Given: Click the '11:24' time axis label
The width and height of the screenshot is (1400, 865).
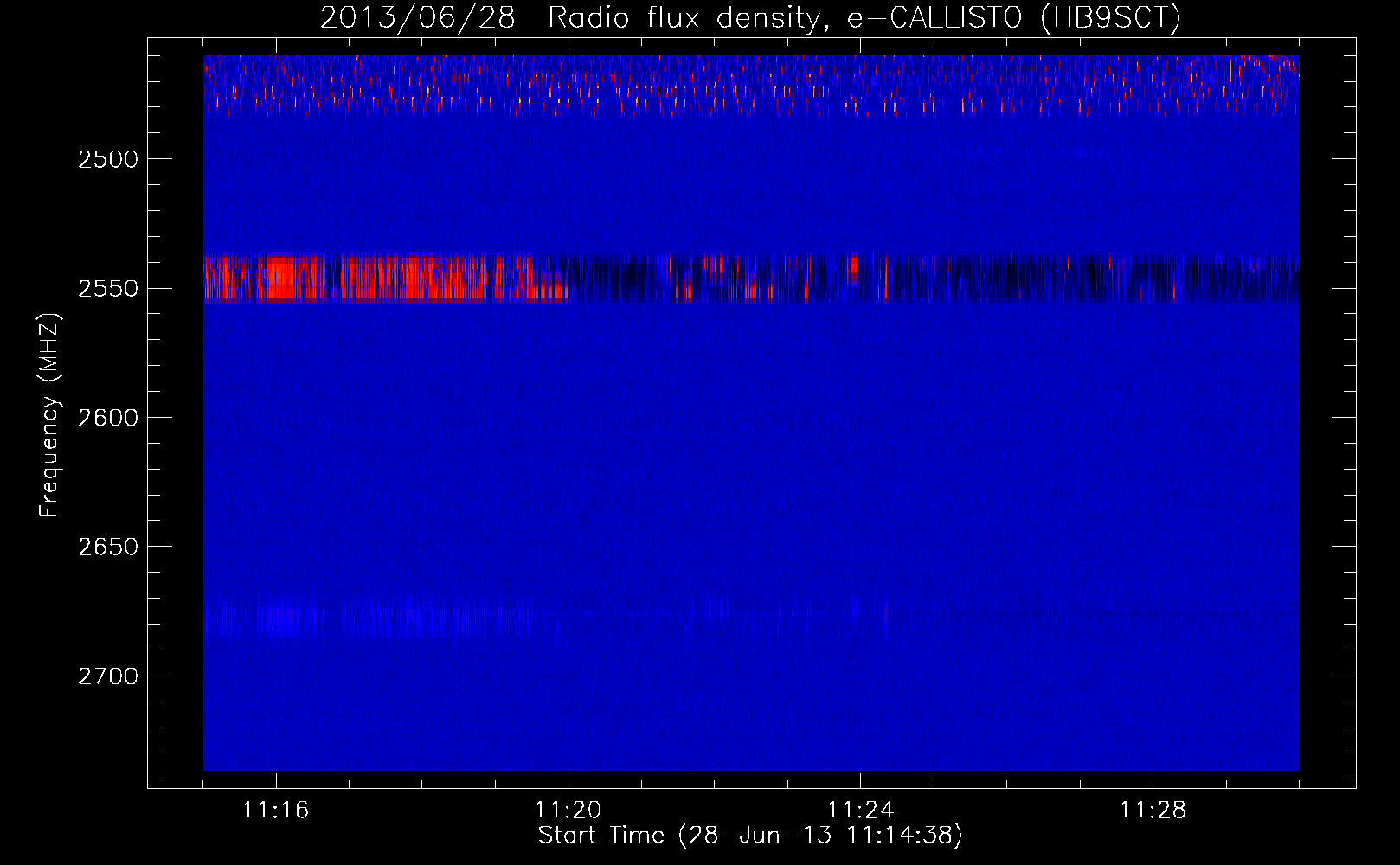Looking at the screenshot, I should (x=861, y=810).
